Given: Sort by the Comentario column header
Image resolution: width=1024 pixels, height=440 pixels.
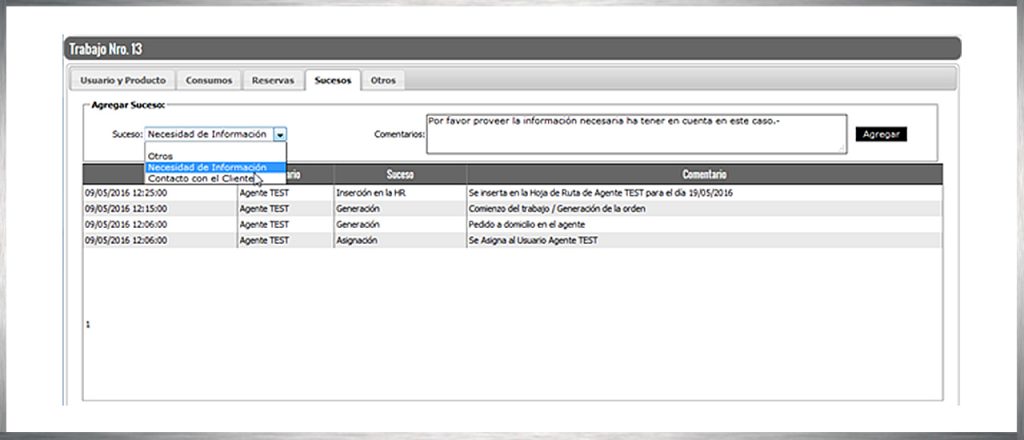Looking at the screenshot, I should (x=704, y=174).
